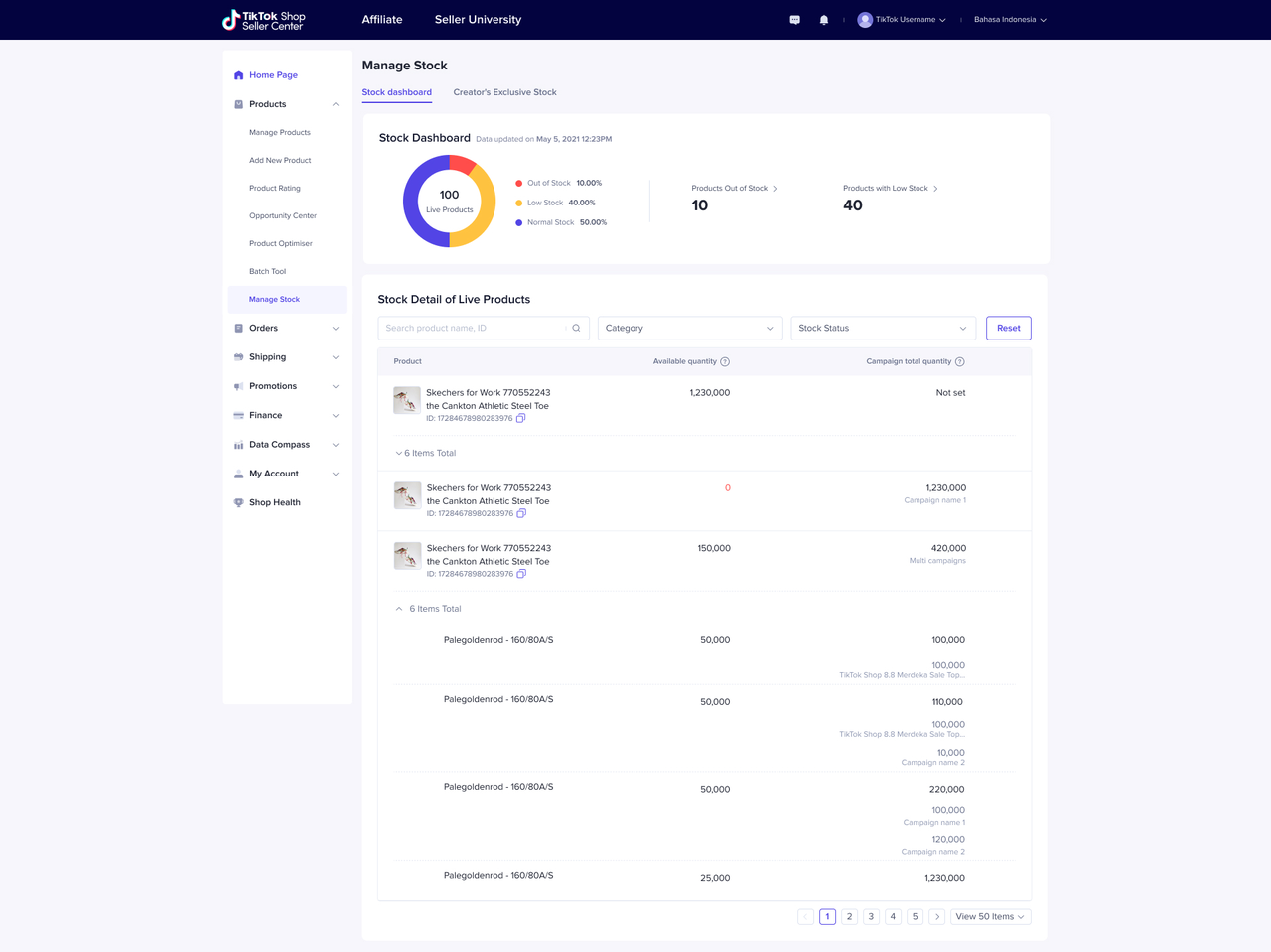Viewport: 1271px width, 952px height.
Task: Click the red Out of Stock legend dot
Action: pyautogui.click(x=518, y=183)
